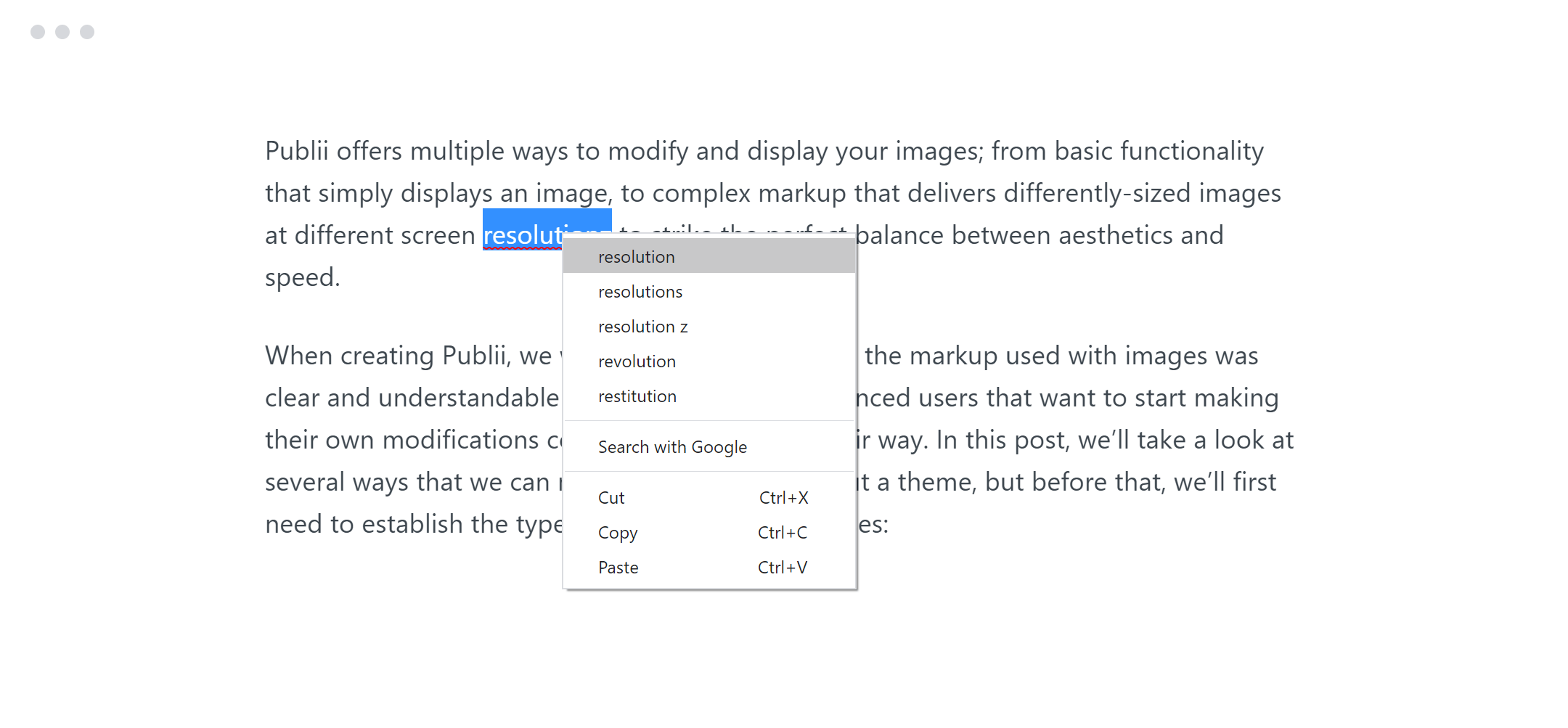Image resolution: width=1568 pixels, height=728 pixels.
Task: Copy the selected word using the Copy entry
Action: [617, 532]
